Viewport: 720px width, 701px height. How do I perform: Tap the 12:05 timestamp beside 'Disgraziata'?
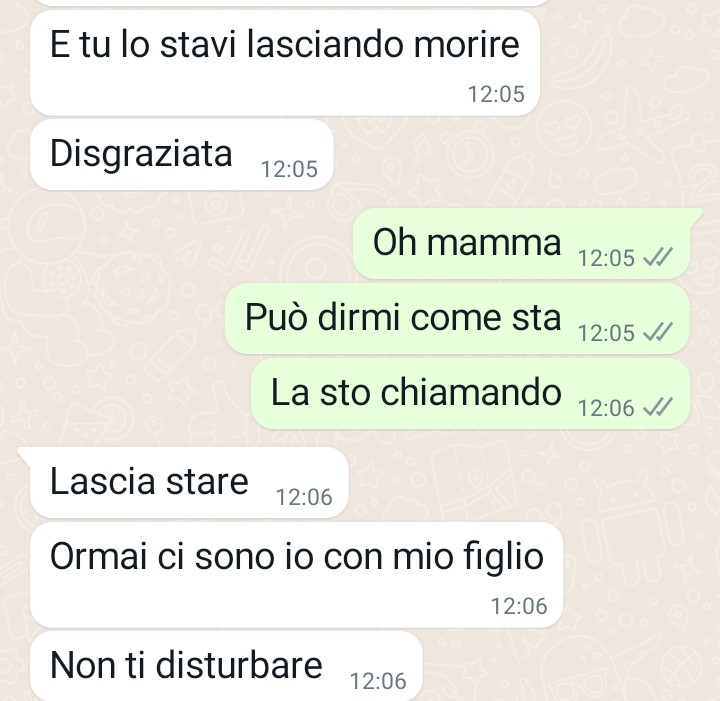(289, 169)
